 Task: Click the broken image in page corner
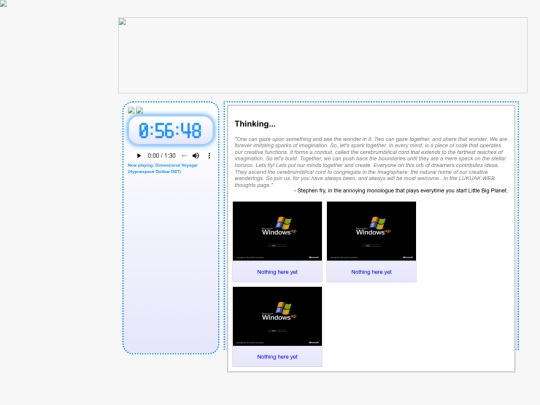pyautogui.click(x=3, y=3)
